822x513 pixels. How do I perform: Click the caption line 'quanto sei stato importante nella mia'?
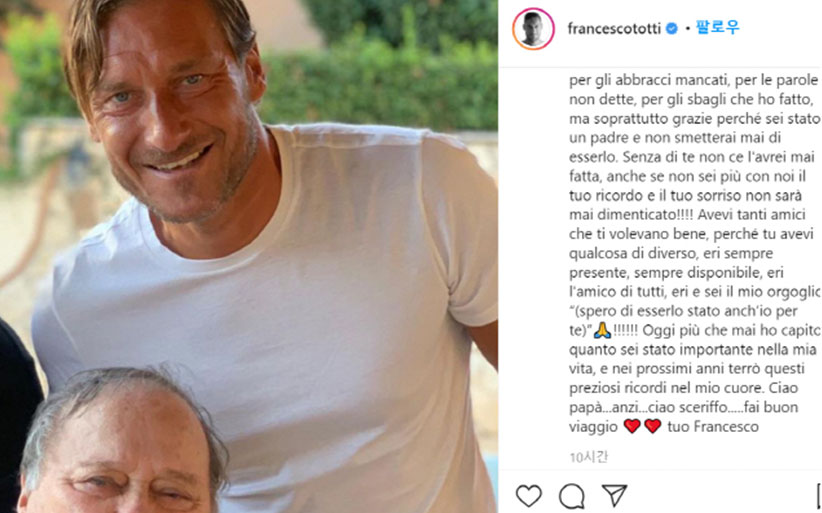coord(692,350)
